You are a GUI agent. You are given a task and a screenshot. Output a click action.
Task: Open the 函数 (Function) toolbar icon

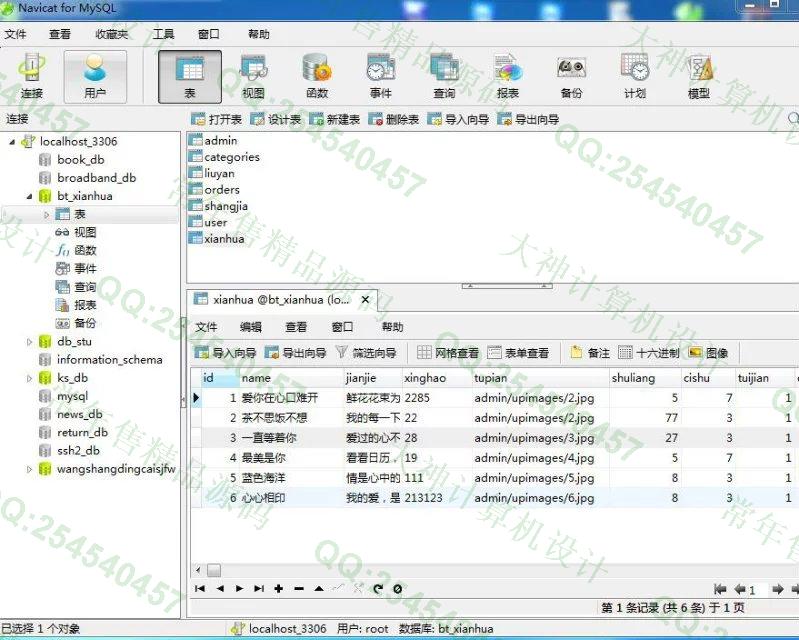[317, 77]
